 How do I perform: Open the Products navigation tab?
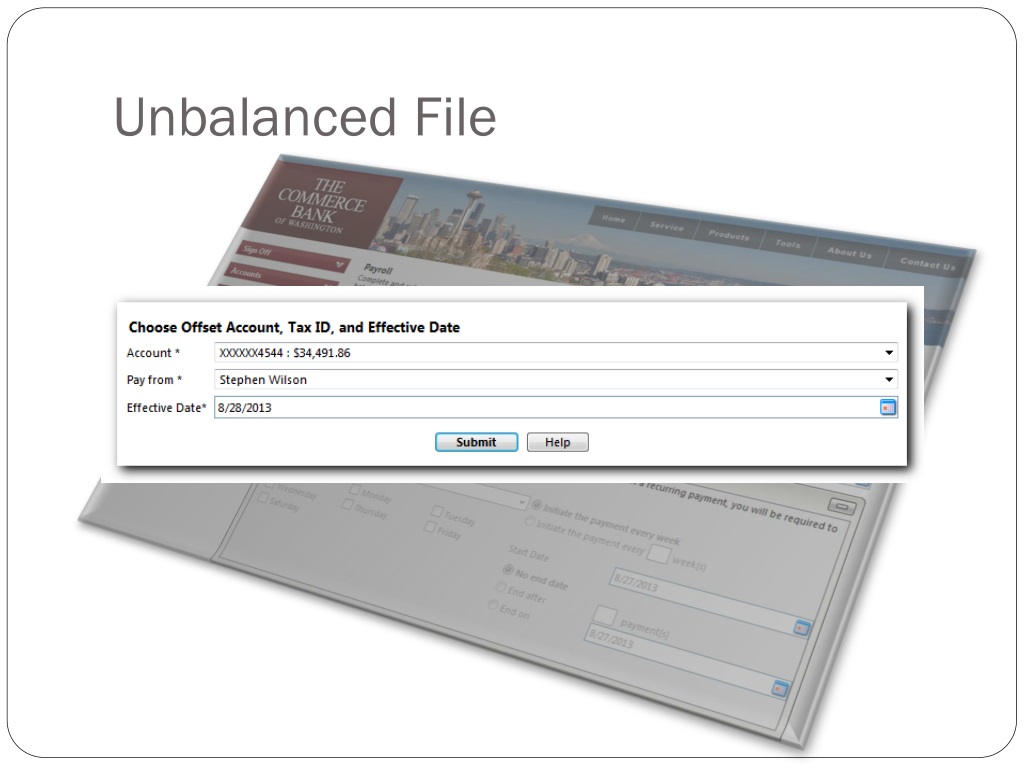[729, 236]
